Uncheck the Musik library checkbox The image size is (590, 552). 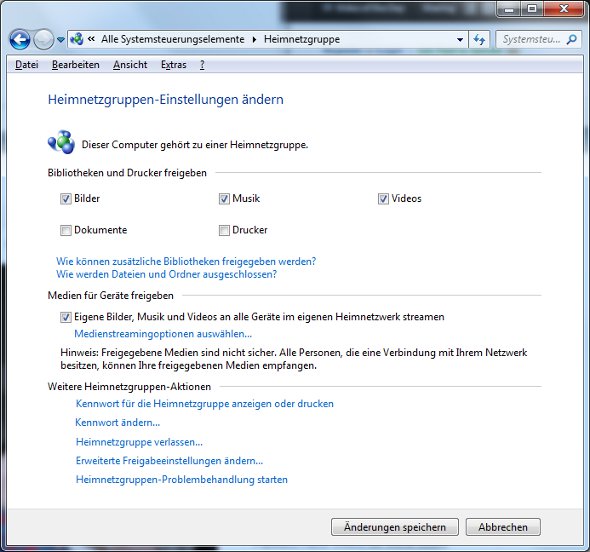click(x=224, y=199)
